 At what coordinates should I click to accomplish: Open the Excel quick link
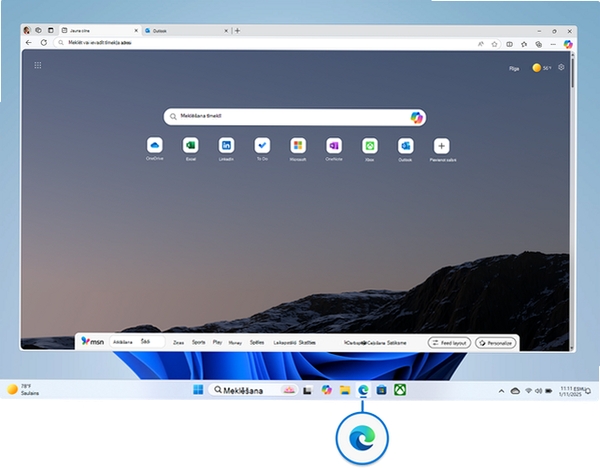191,145
